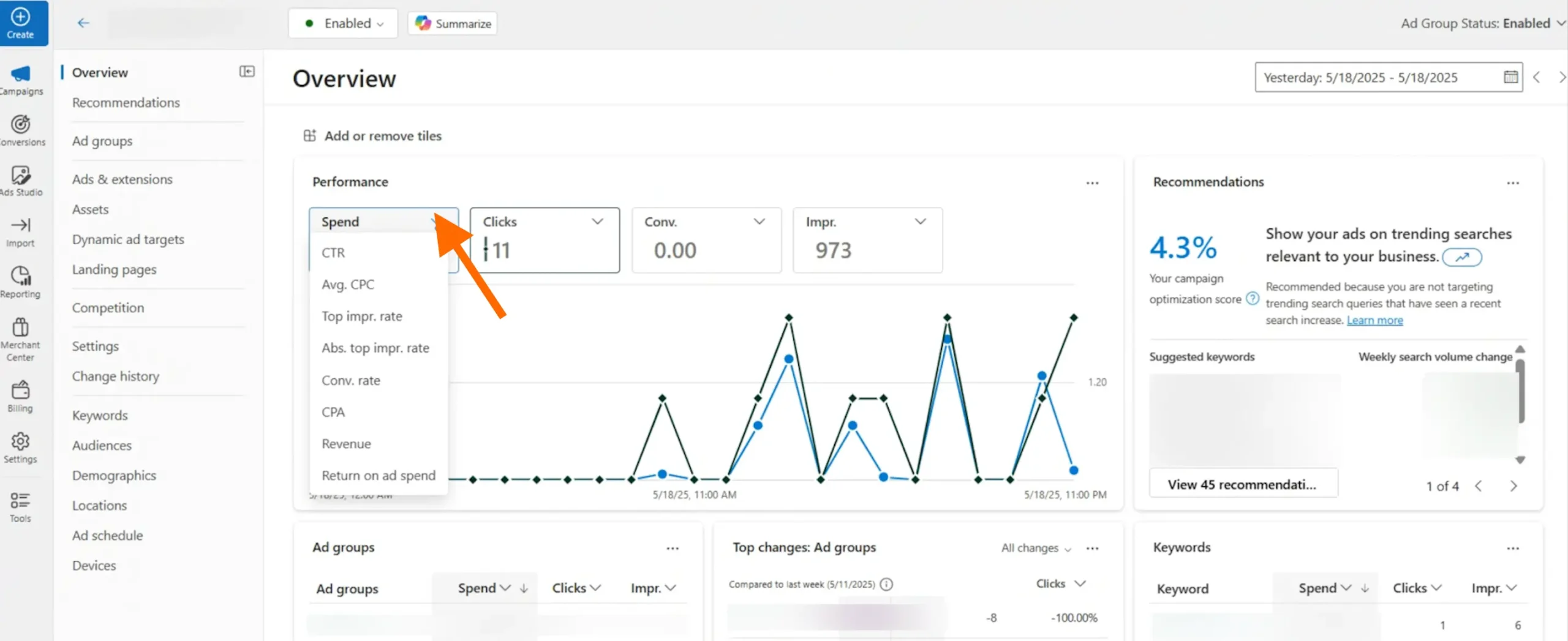Open the calendar icon in the date range picker
This screenshot has width=1568, height=641.
pos(1510,77)
